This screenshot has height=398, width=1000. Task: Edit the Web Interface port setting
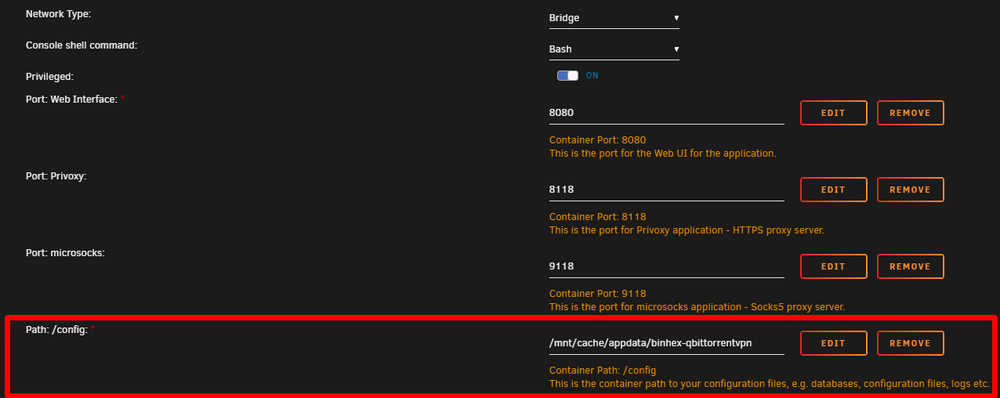[x=834, y=113]
